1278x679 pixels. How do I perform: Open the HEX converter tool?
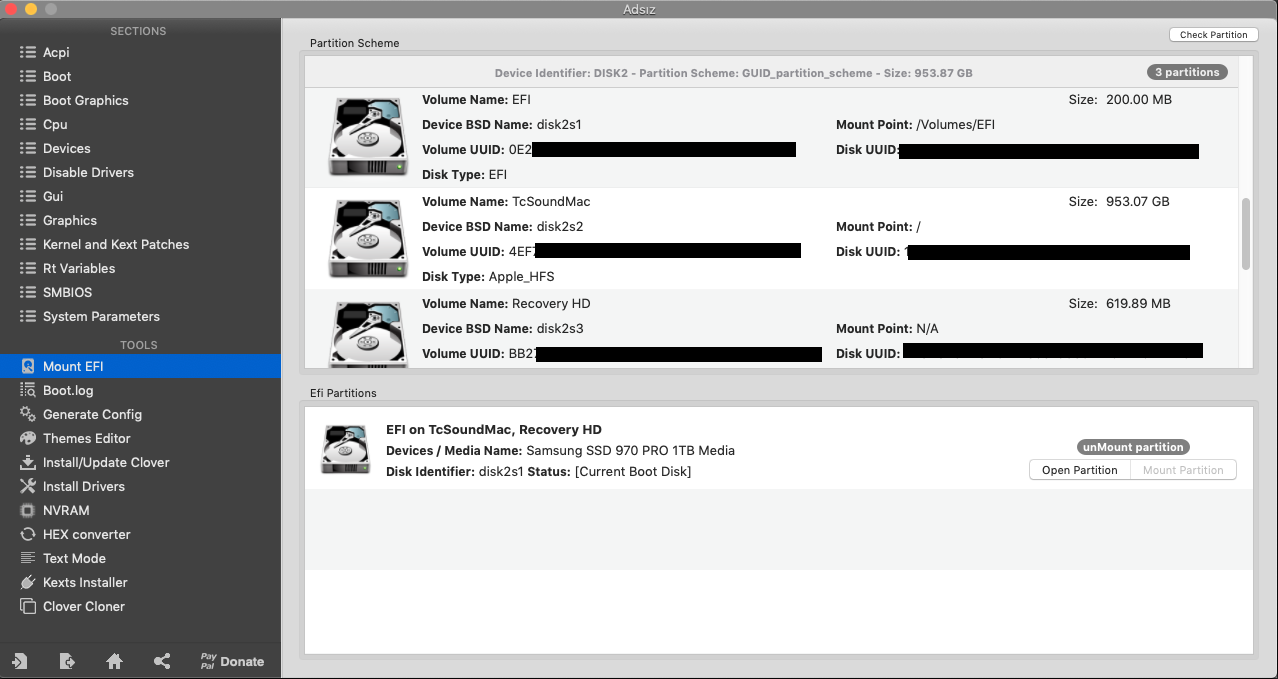pos(86,534)
